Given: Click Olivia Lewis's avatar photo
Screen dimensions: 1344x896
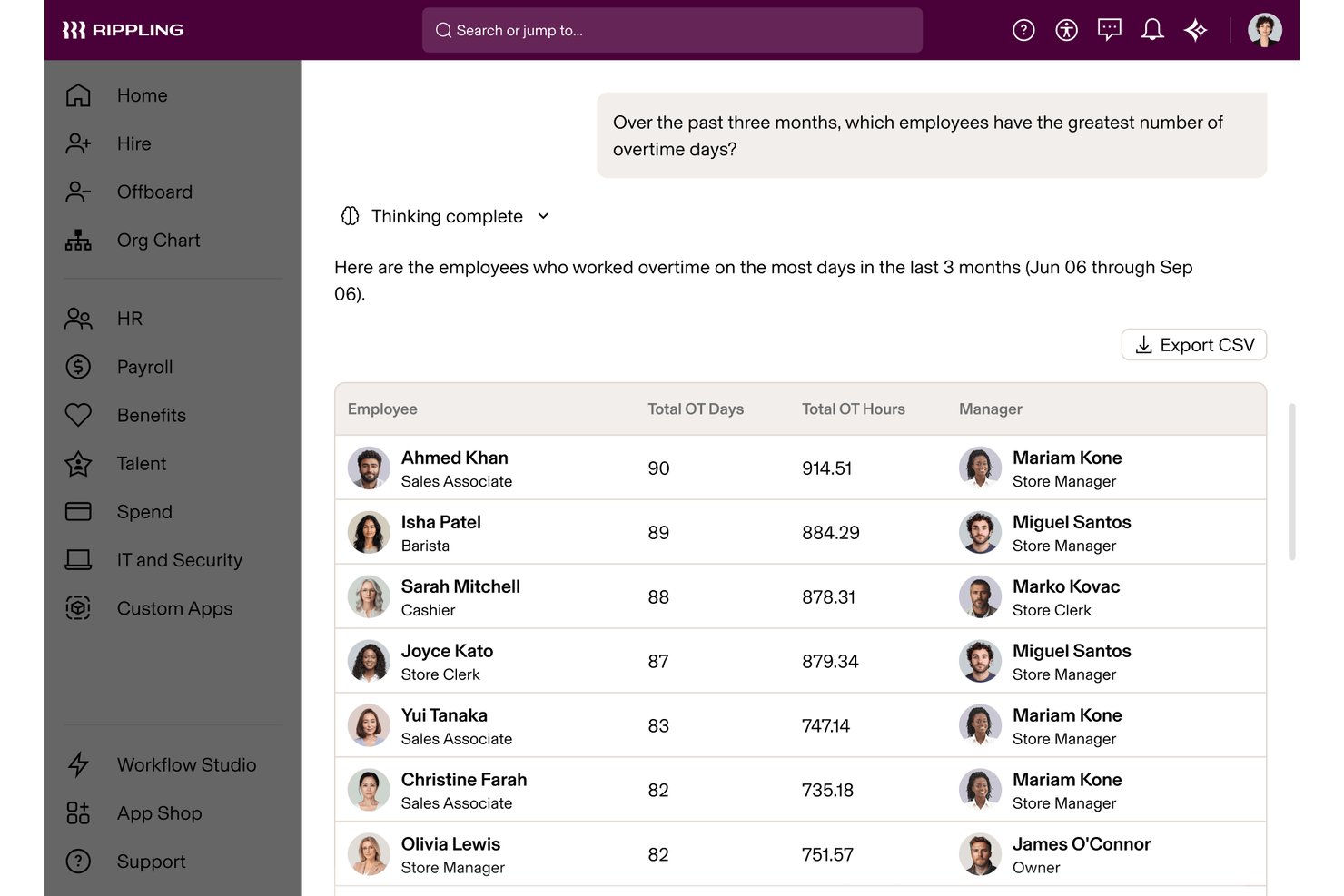Looking at the screenshot, I should point(369,855).
